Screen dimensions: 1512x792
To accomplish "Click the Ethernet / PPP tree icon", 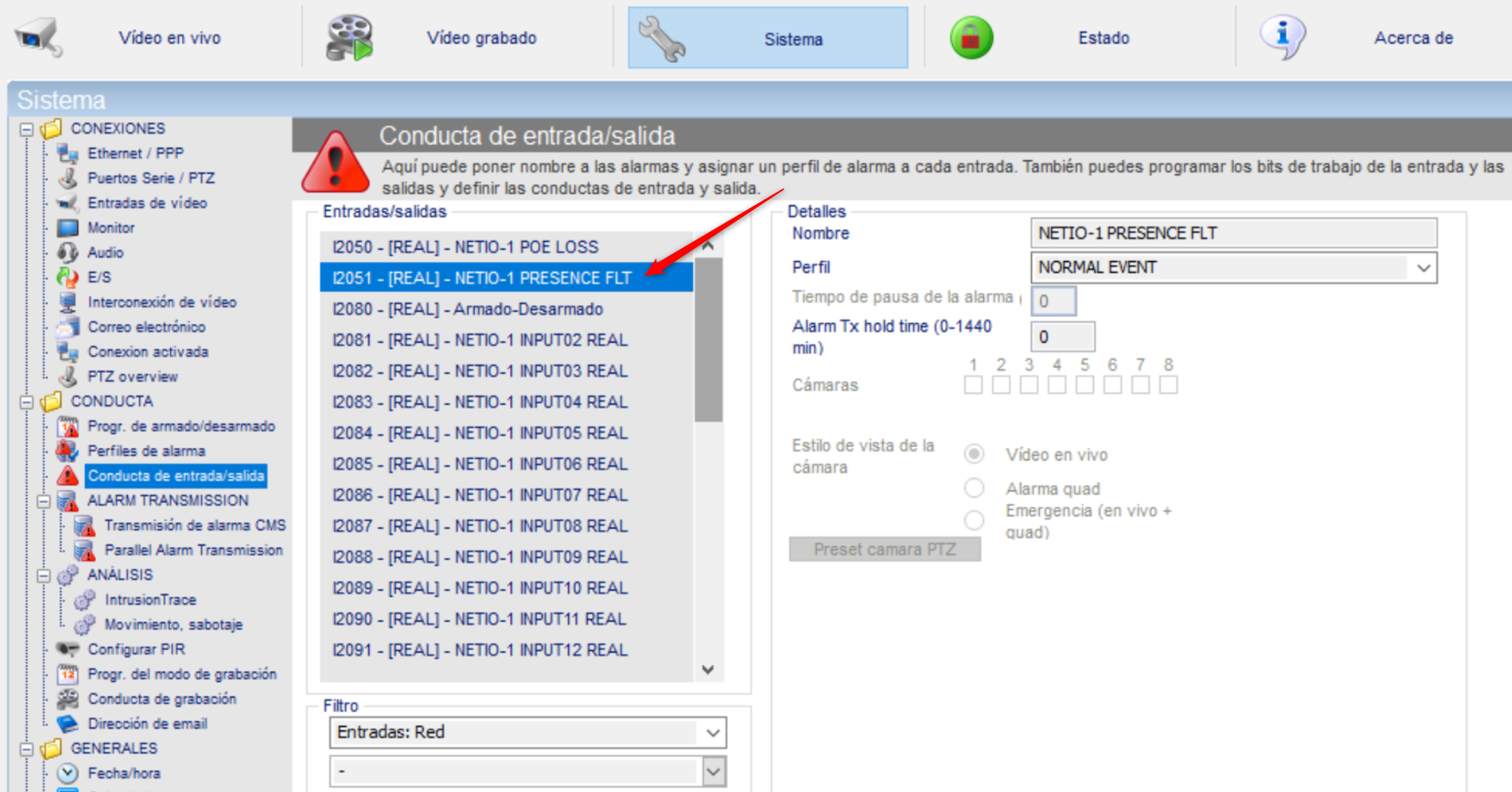I will tap(68, 154).
